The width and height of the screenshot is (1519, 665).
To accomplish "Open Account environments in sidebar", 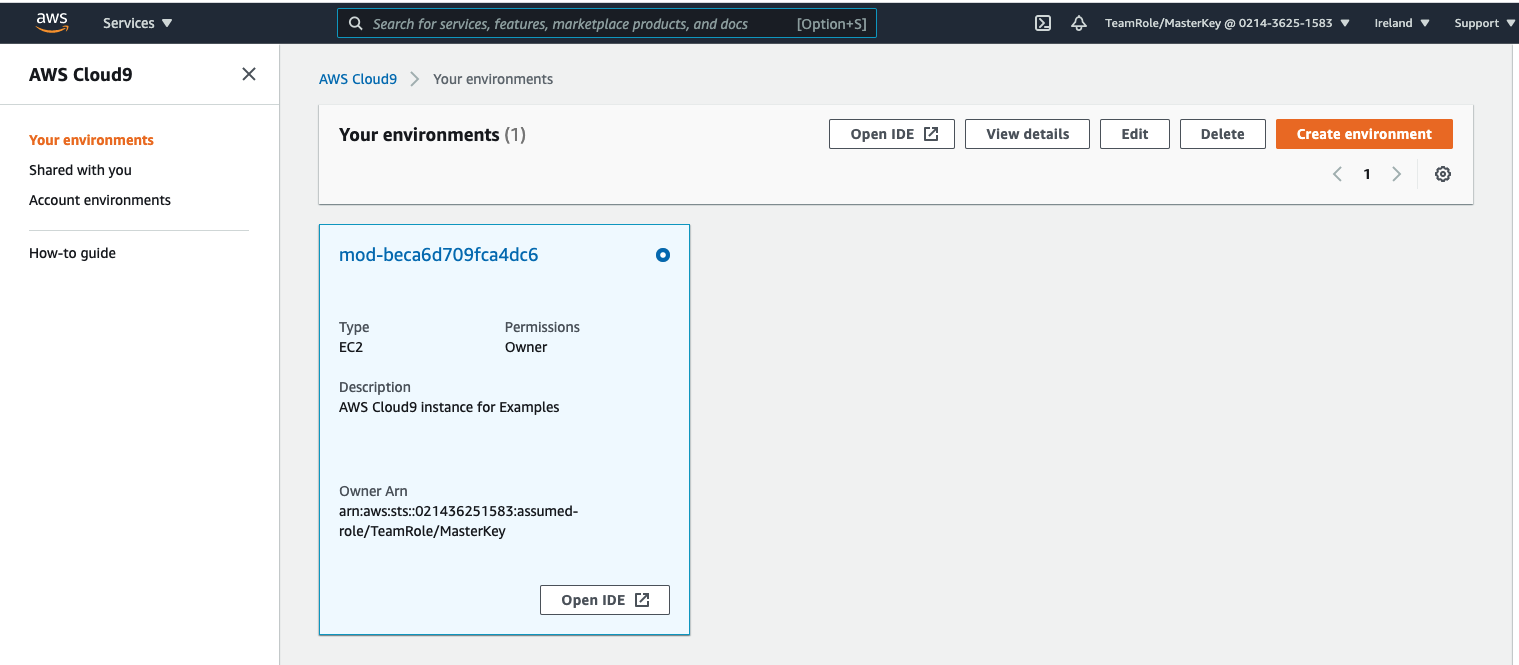I will tap(100, 200).
